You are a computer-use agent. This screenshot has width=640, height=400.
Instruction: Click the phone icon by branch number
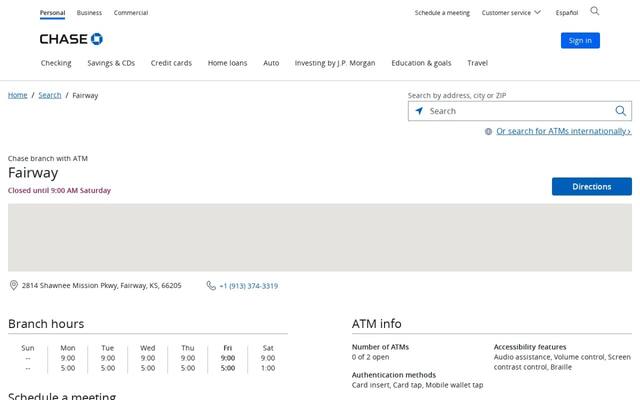pyautogui.click(x=211, y=286)
